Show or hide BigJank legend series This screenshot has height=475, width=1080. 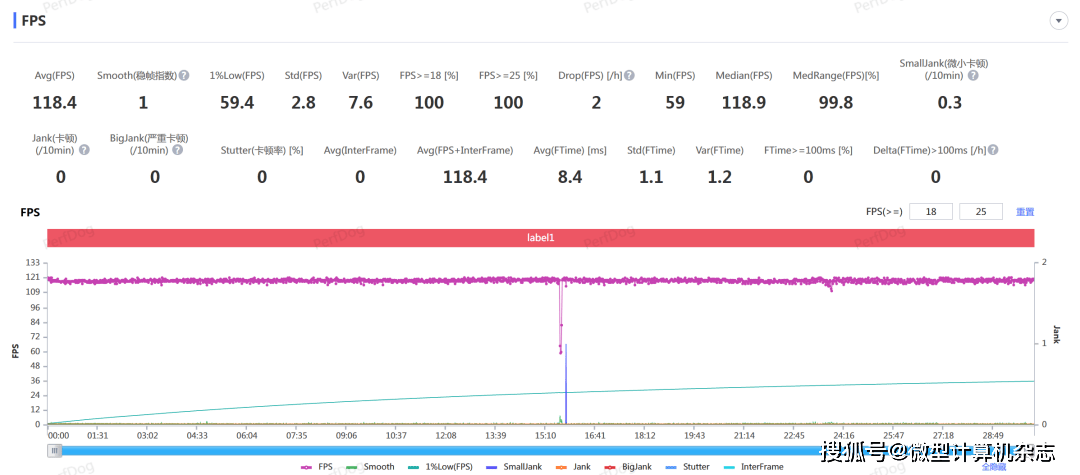tap(628, 466)
